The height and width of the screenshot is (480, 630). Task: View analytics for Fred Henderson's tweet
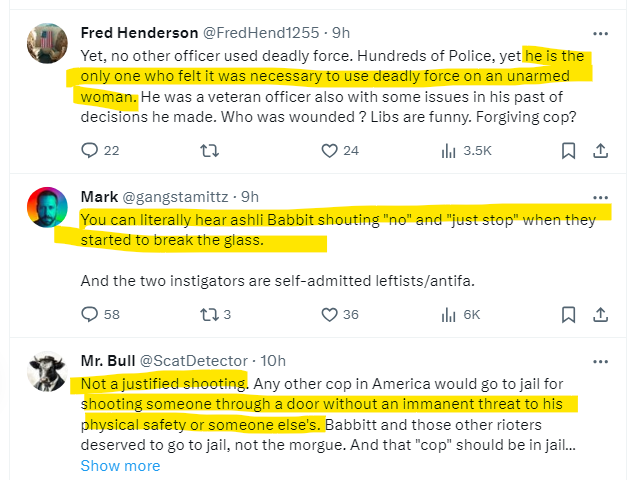point(449,151)
